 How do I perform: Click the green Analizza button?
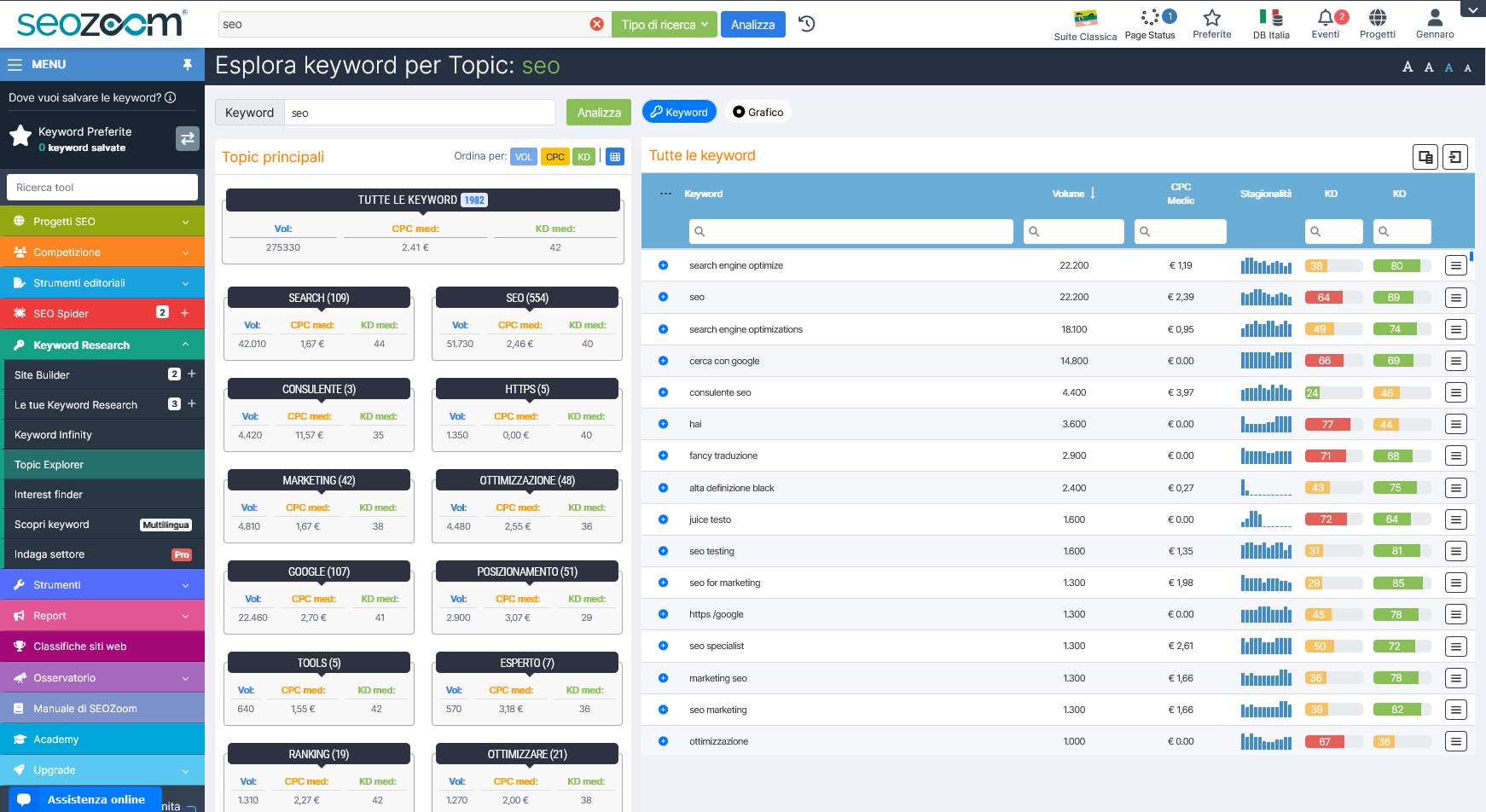click(598, 112)
